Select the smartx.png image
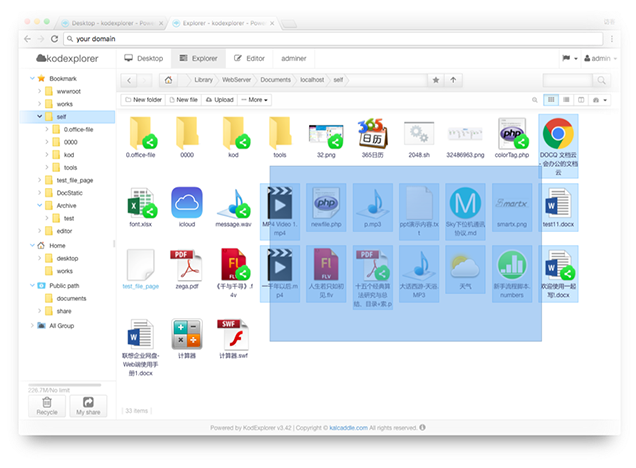 (512, 203)
